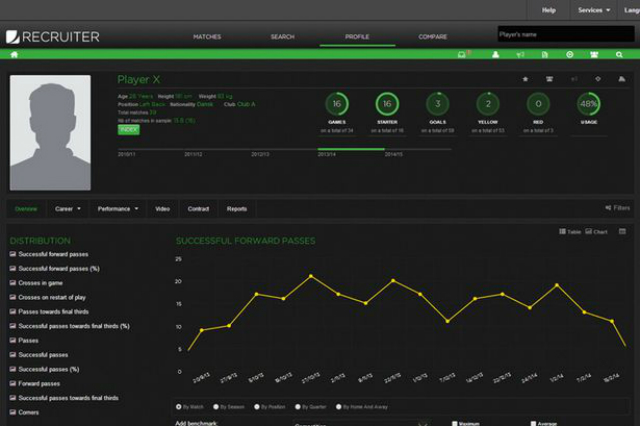Open the Services dropdown
This screenshot has width=640, height=426.
click(x=593, y=10)
